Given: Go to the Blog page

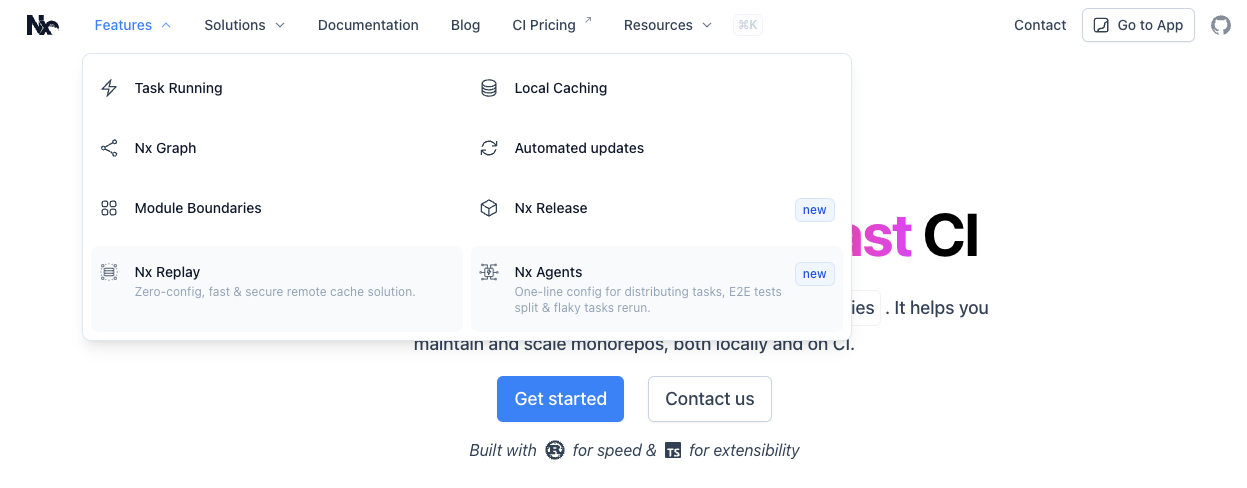Looking at the screenshot, I should coord(465,25).
